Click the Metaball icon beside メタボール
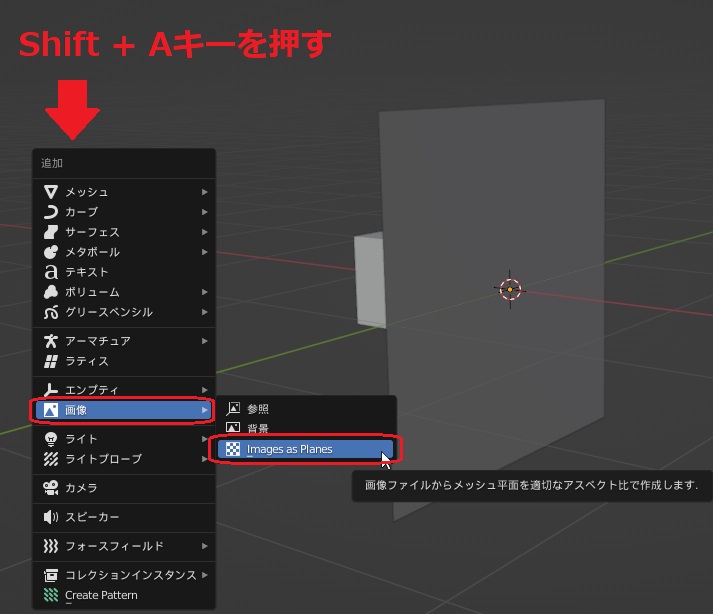 [x=51, y=252]
